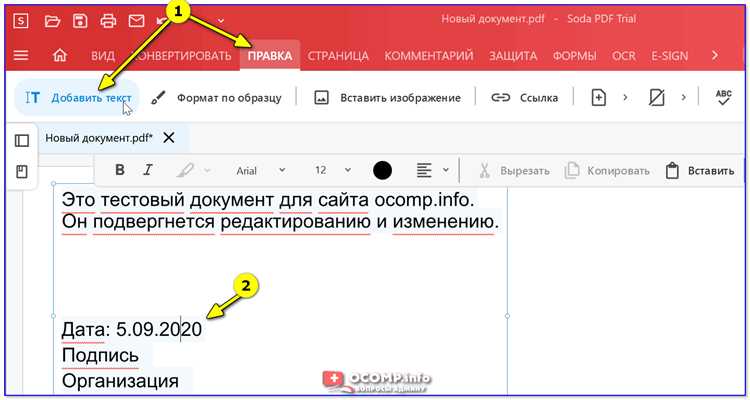Expand options next to whiteout icon
Screen dimensions: 750x400
click(684, 98)
